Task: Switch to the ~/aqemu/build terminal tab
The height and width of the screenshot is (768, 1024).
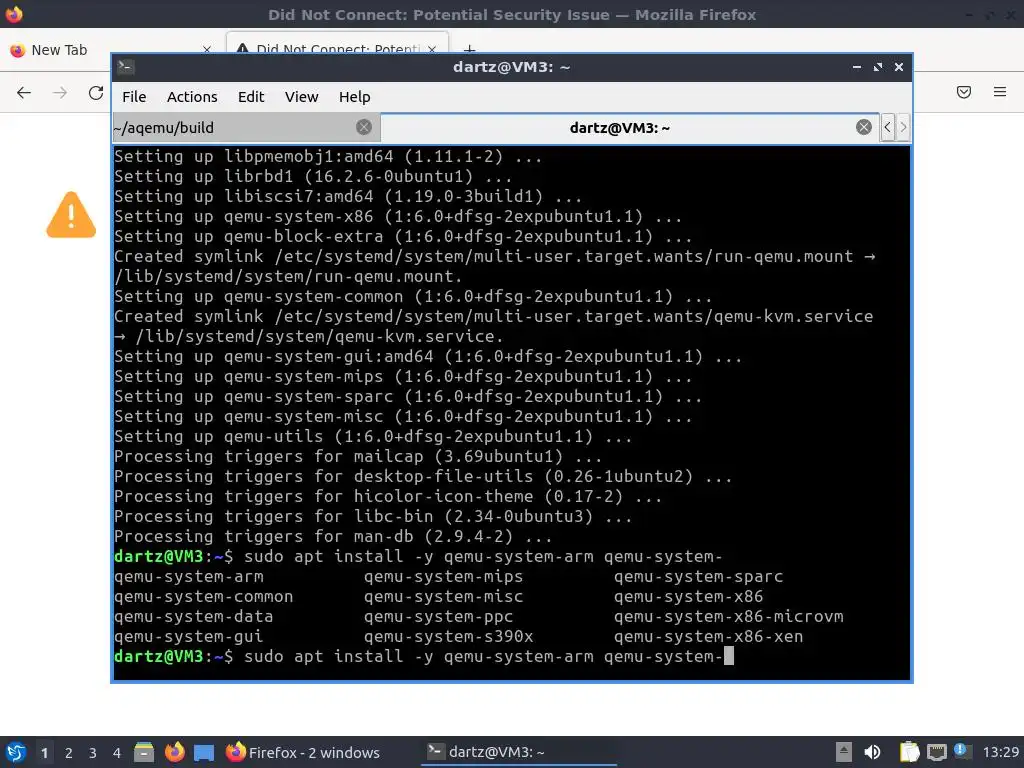Action: click(x=246, y=127)
